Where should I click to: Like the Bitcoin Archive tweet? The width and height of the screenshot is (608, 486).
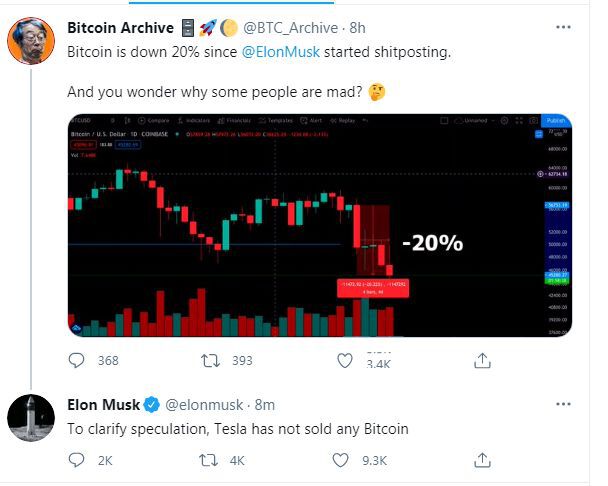click(345, 361)
